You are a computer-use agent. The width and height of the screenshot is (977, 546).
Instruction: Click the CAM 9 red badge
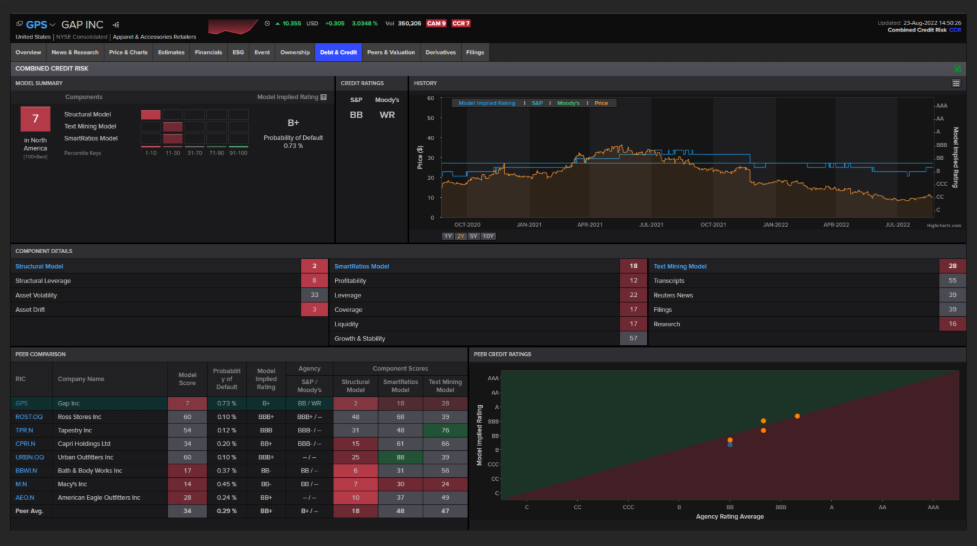tap(436, 22)
